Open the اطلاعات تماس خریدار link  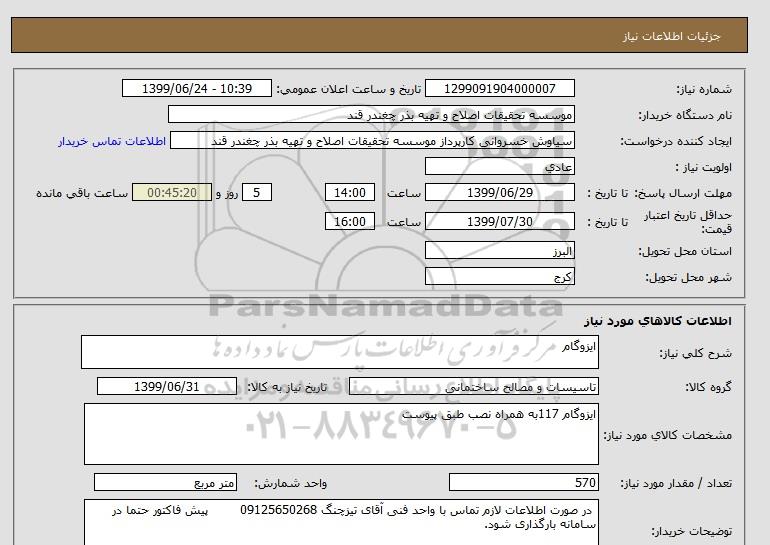(x=112, y=141)
